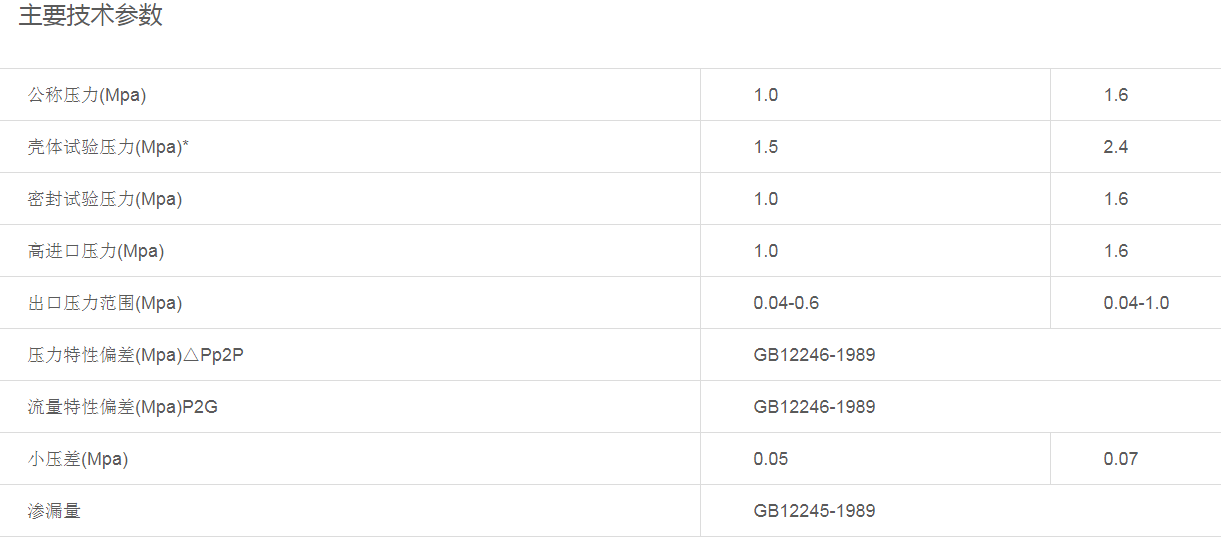This screenshot has width=1221, height=555.
Task: Select the 流量特性偏差(Mpa)P2G label
Action: (x=123, y=407)
